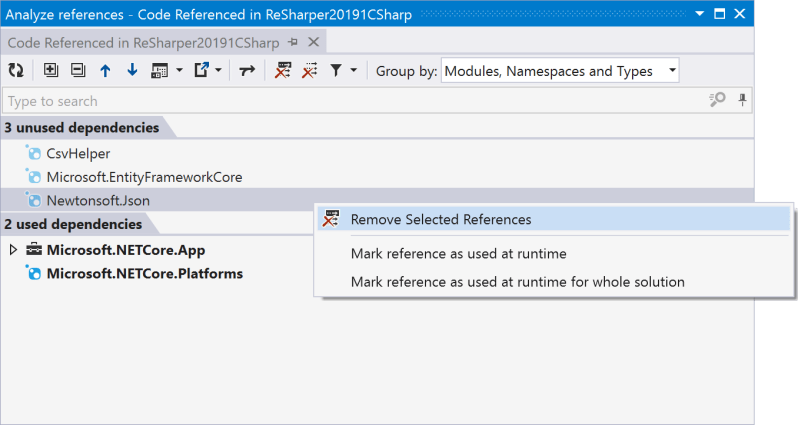
Task: Click the Filter funnel icon
Action: pos(336,70)
